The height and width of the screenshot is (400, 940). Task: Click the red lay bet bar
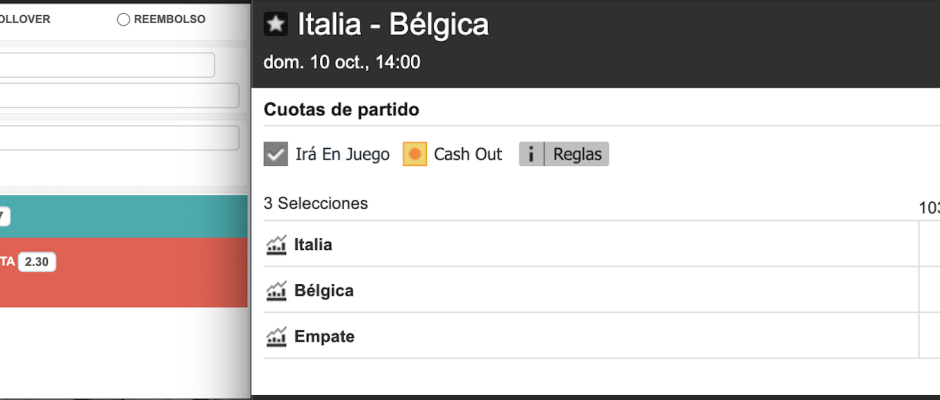[x=123, y=273]
